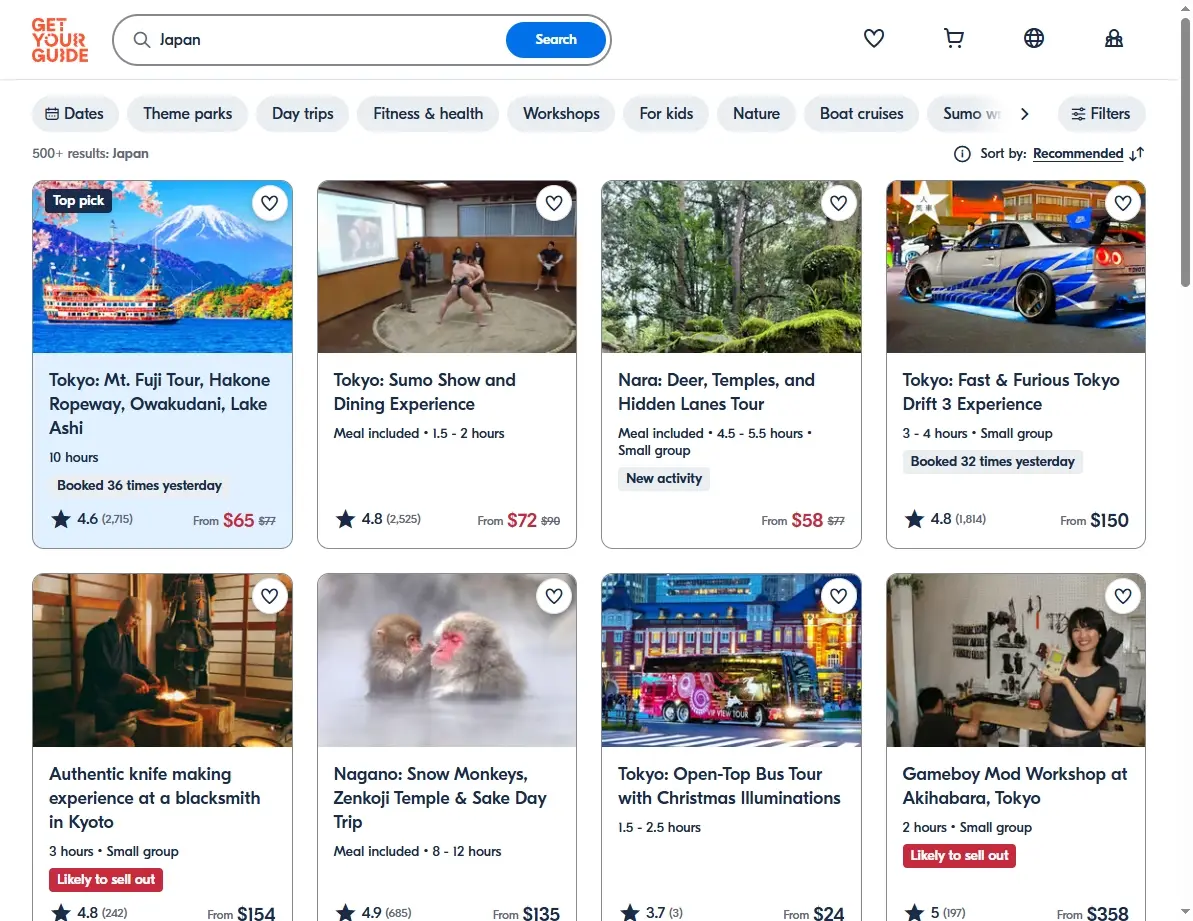This screenshot has width=1193, height=921.
Task: Open the Dates picker chip
Action: (x=75, y=114)
